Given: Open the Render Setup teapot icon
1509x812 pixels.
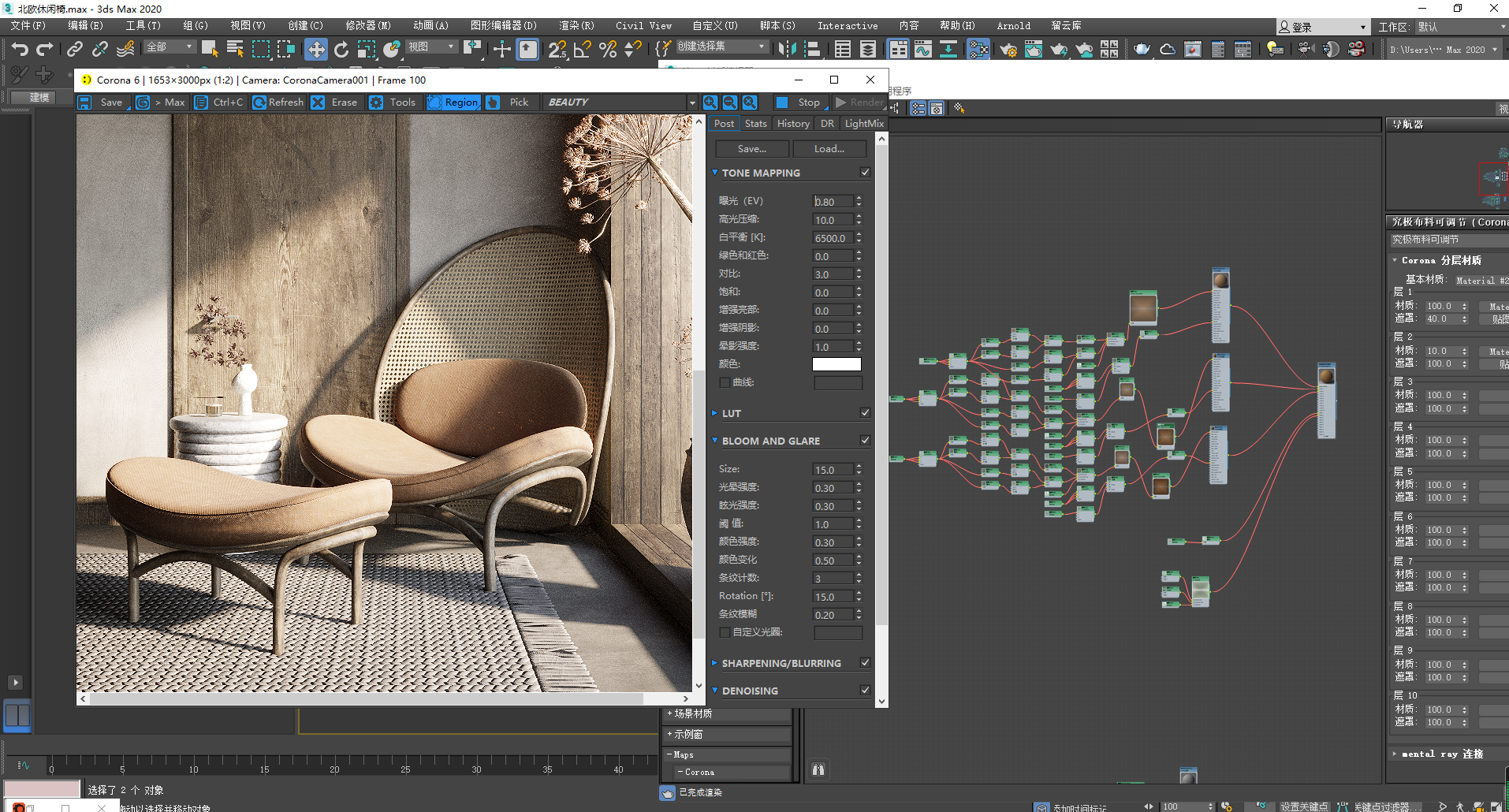Looking at the screenshot, I should [x=1008, y=50].
